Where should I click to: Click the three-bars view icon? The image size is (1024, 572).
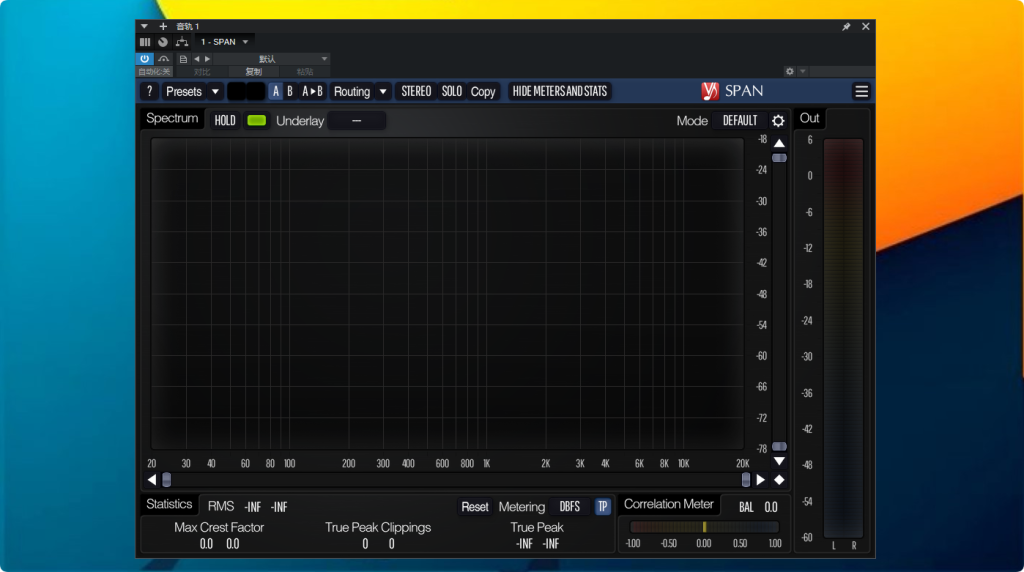pyautogui.click(x=145, y=42)
